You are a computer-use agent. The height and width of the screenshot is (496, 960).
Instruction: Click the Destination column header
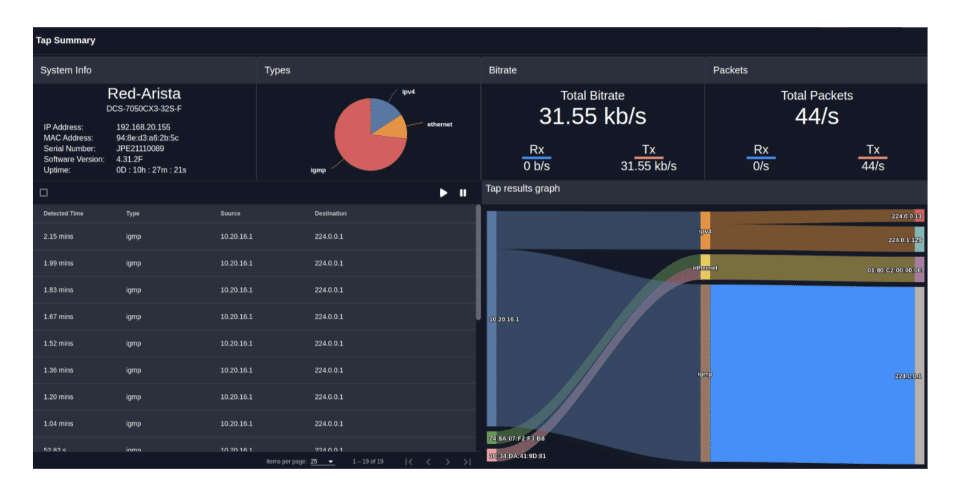tap(330, 214)
